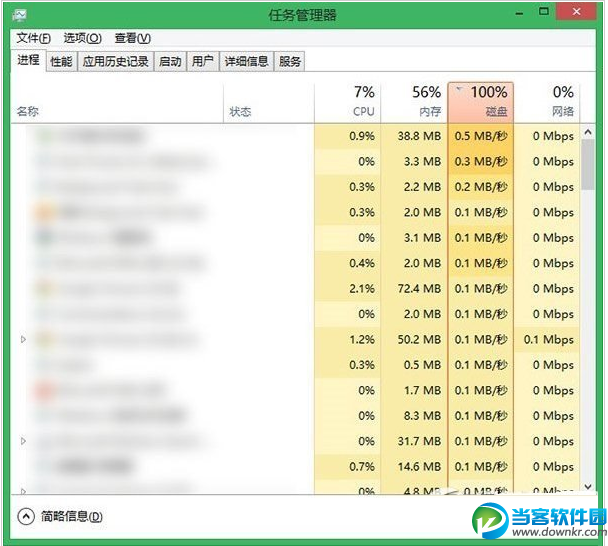The image size is (608, 546).
Task: Select the 14.6 MB memory cell
Action: pos(414,467)
